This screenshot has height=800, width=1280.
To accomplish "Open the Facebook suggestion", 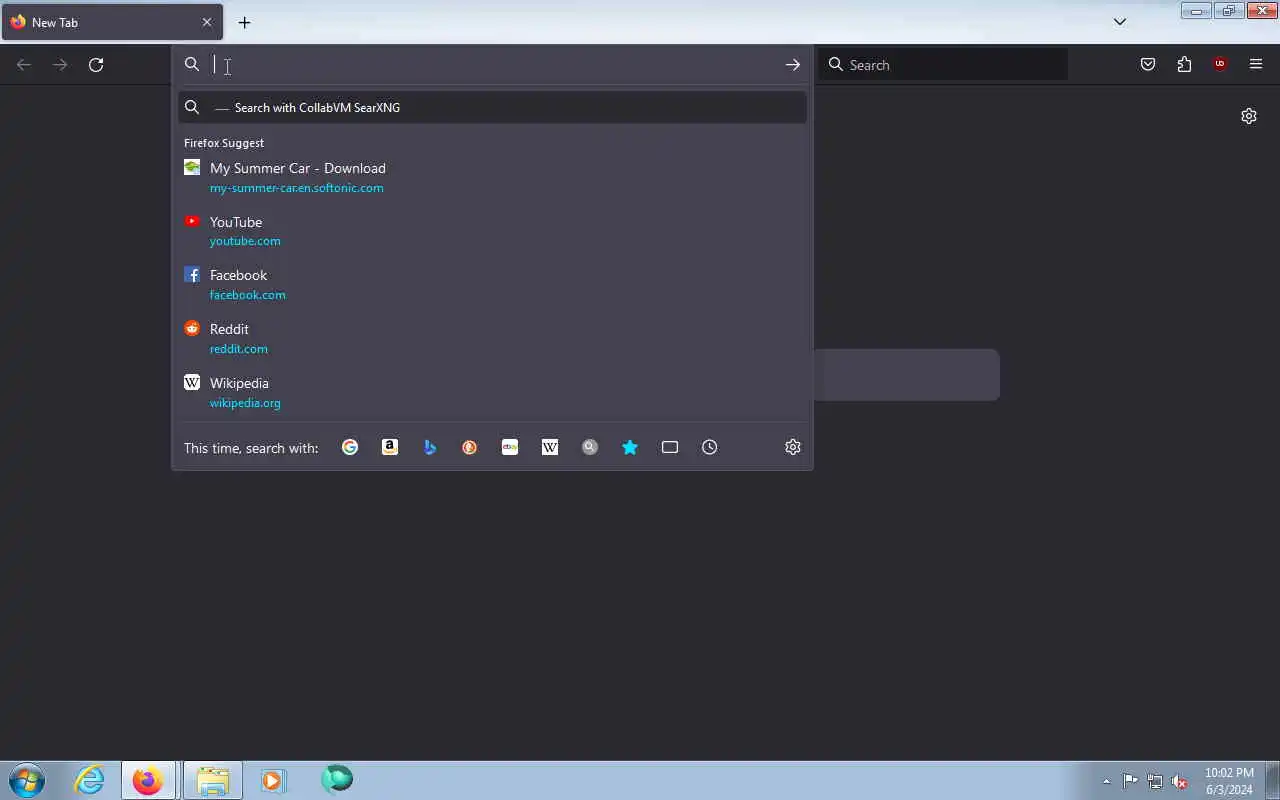I will pyautogui.click(x=492, y=284).
